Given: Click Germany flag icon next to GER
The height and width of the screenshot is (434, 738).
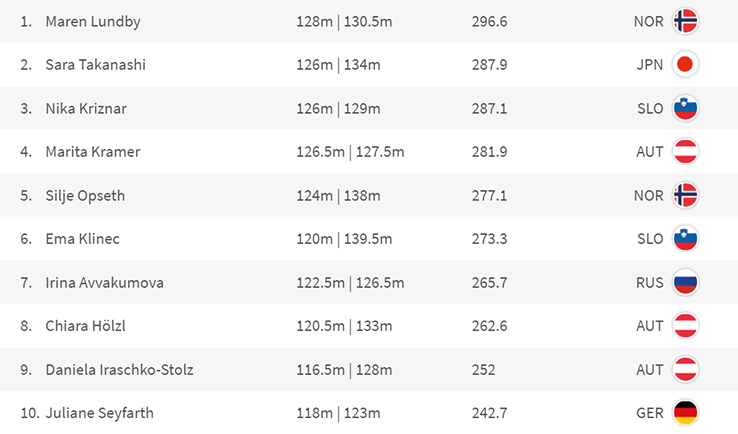Looking at the screenshot, I should coord(685,413).
